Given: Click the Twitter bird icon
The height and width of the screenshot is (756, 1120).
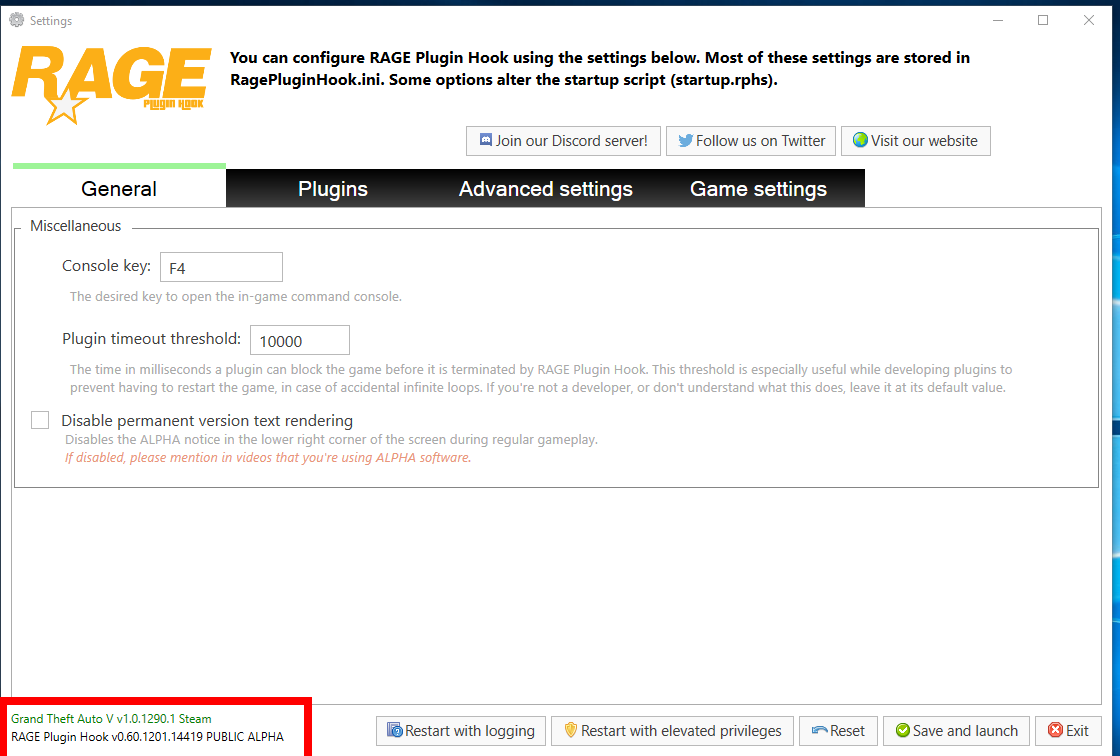Looking at the screenshot, I should pos(685,140).
